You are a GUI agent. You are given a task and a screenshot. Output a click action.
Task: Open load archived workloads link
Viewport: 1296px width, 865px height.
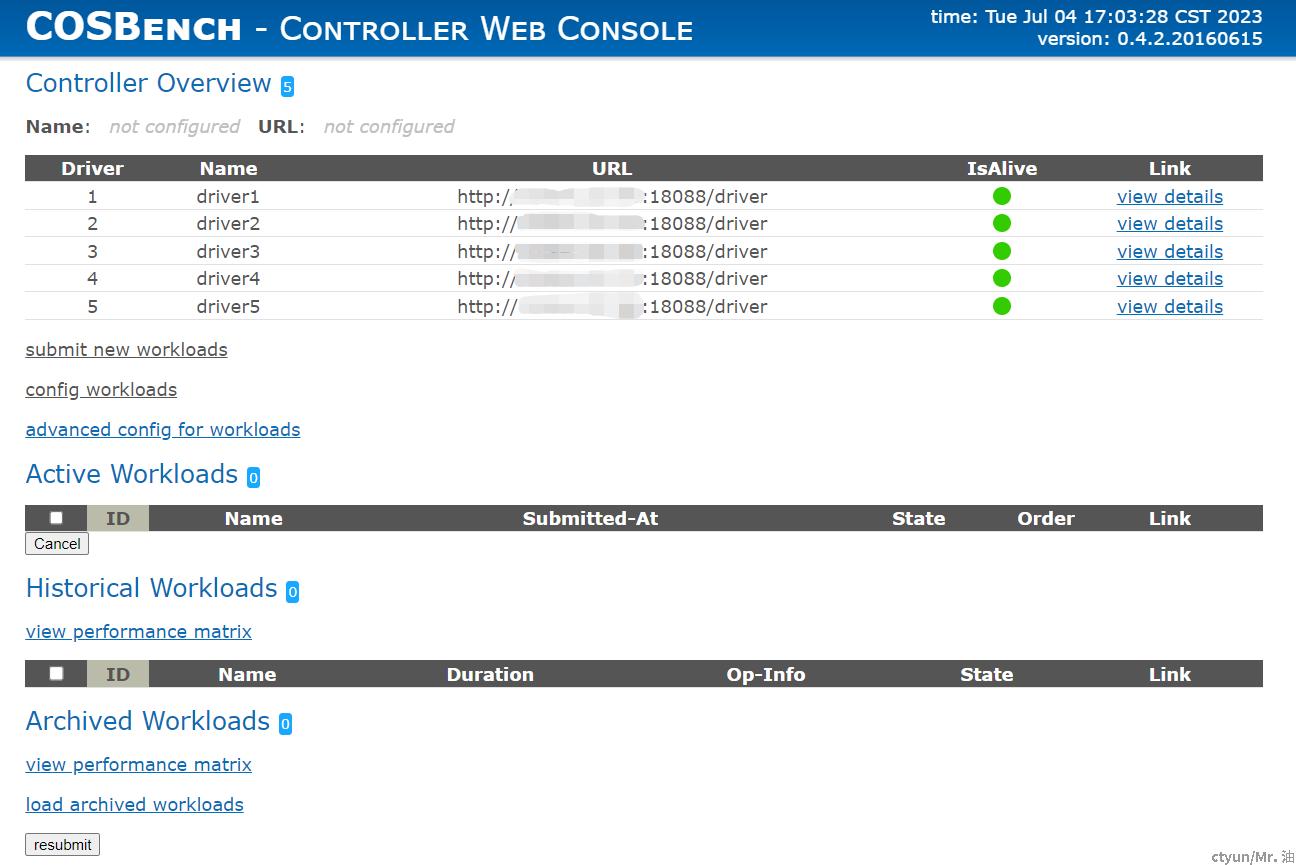(x=135, y=804)
